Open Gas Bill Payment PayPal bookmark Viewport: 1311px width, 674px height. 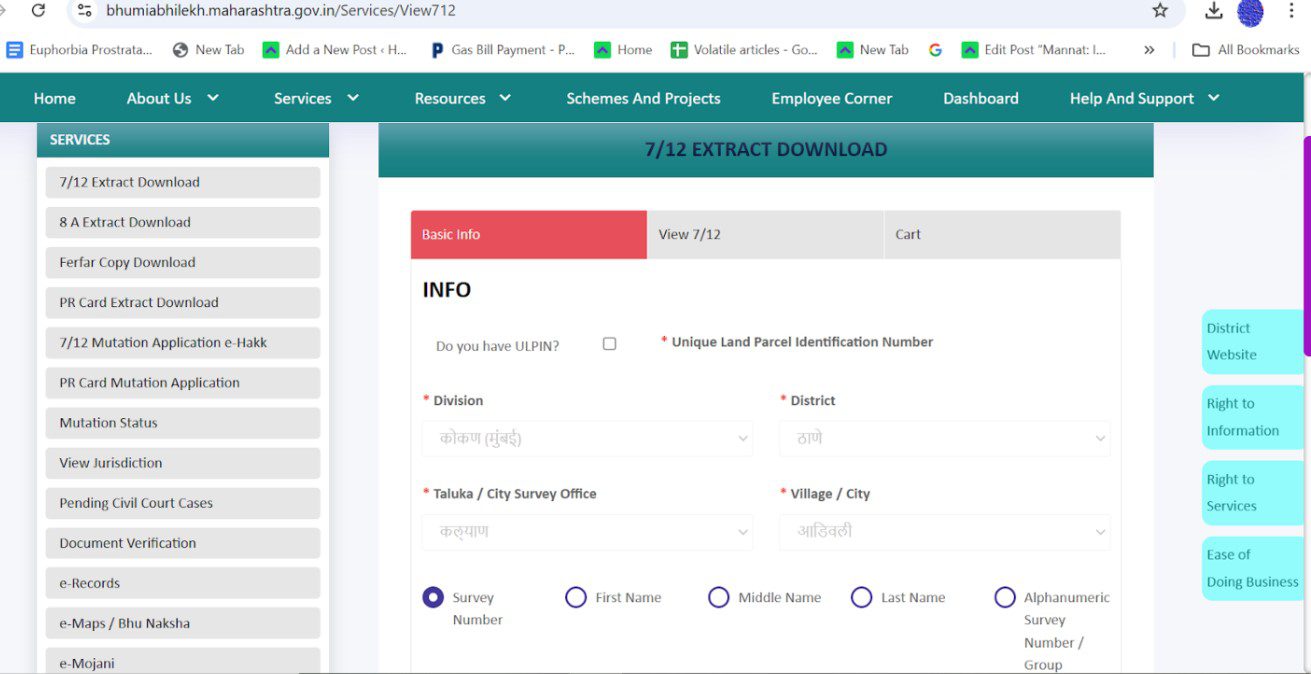pos(502,49)
